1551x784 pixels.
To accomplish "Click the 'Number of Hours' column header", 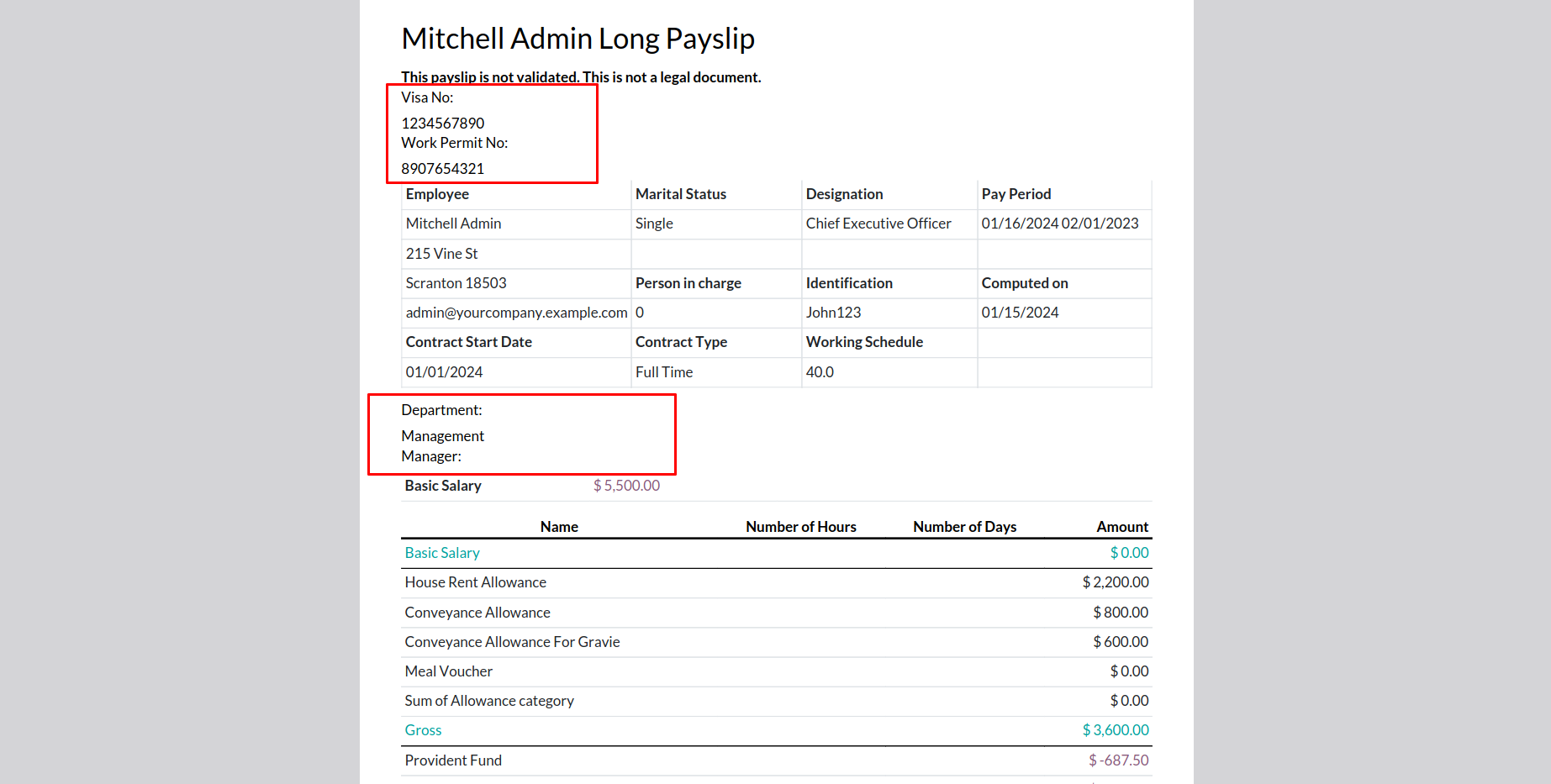I will tap(801, 527).
